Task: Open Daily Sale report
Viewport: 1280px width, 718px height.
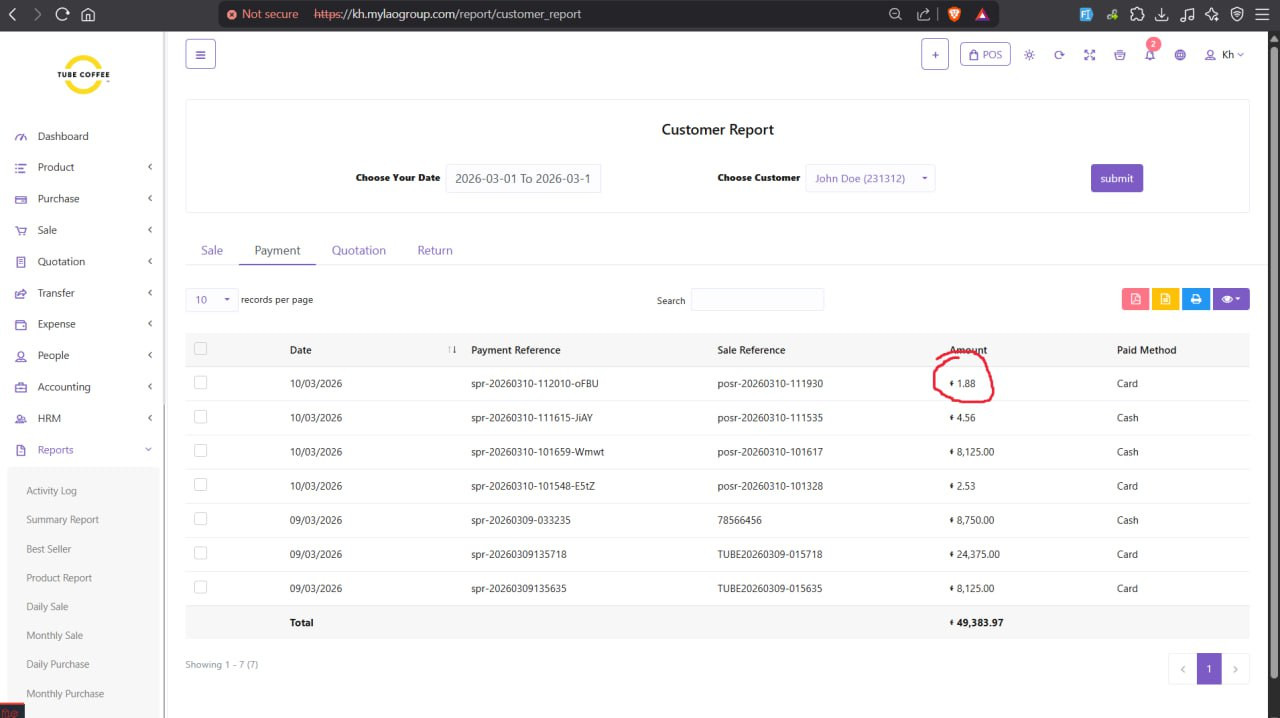Action: pyautogui.click(x=47, y=607)
